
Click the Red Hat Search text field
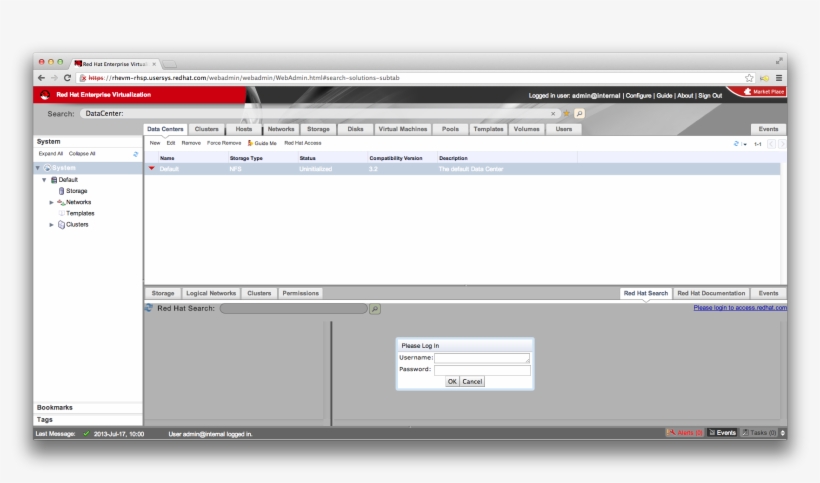293,309
